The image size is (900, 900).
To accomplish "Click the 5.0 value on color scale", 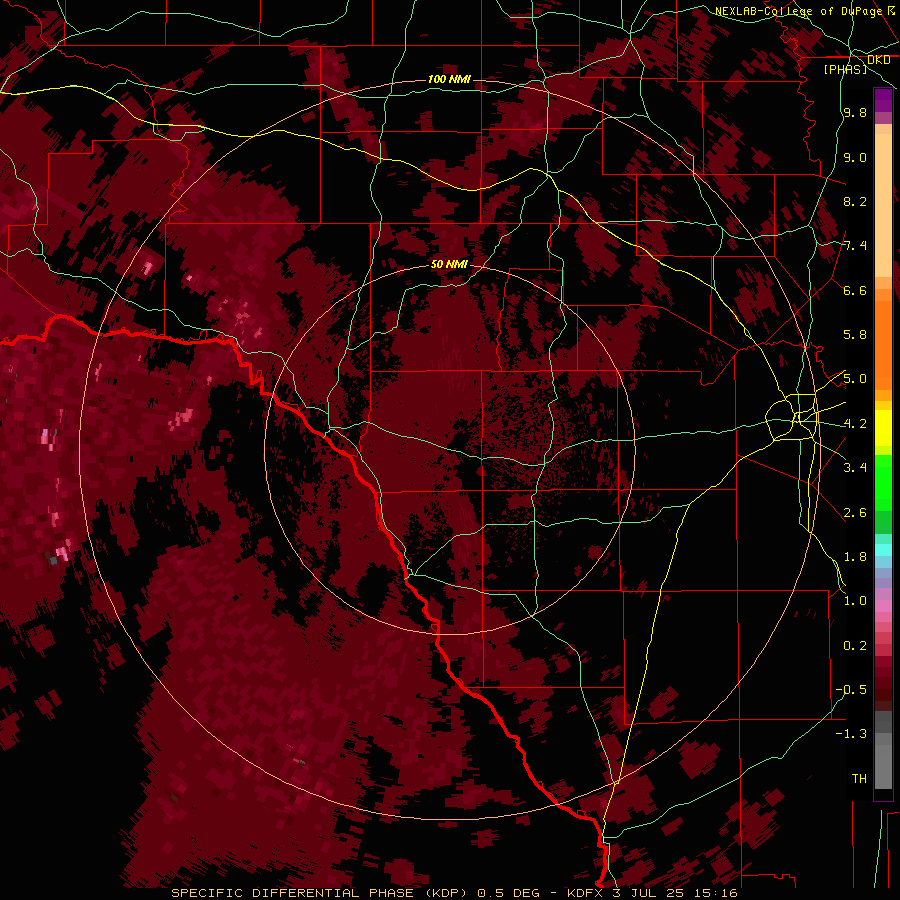I will pyautogui.click(x=855, y=379).
